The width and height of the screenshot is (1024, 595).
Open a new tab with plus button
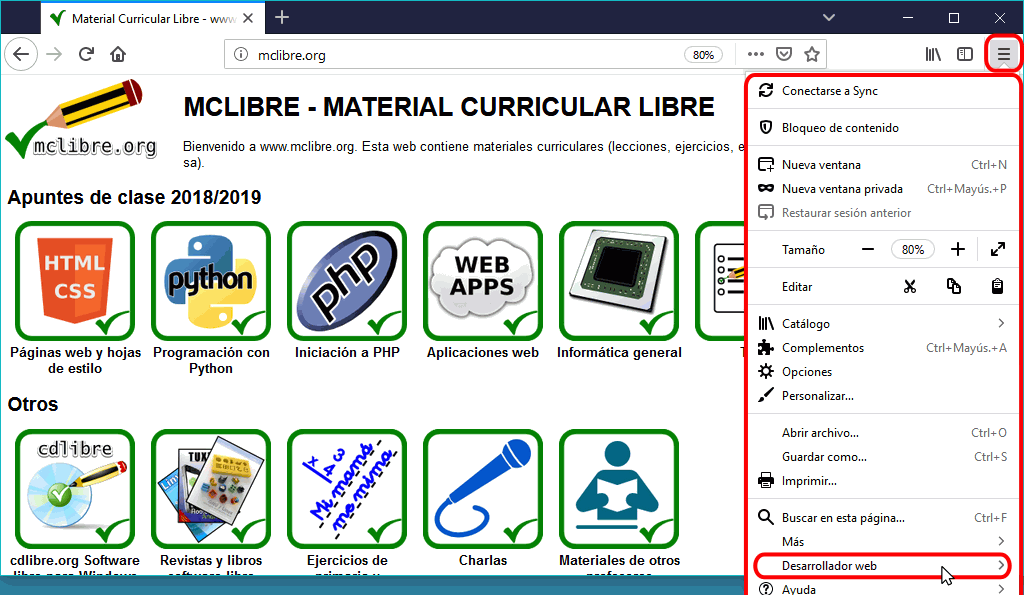pos(282,18)
